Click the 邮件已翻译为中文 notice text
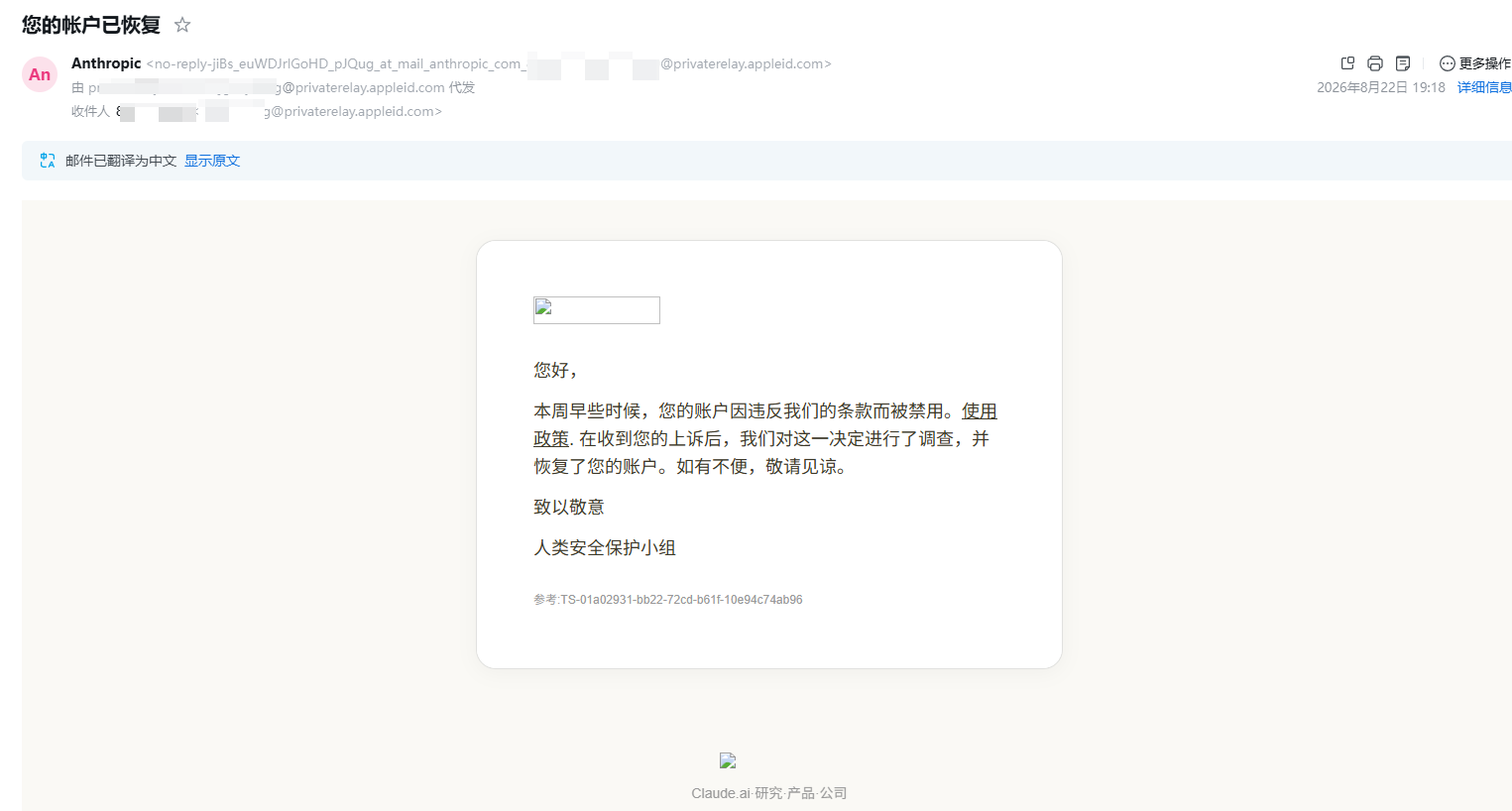 click(x=121, y=161)
